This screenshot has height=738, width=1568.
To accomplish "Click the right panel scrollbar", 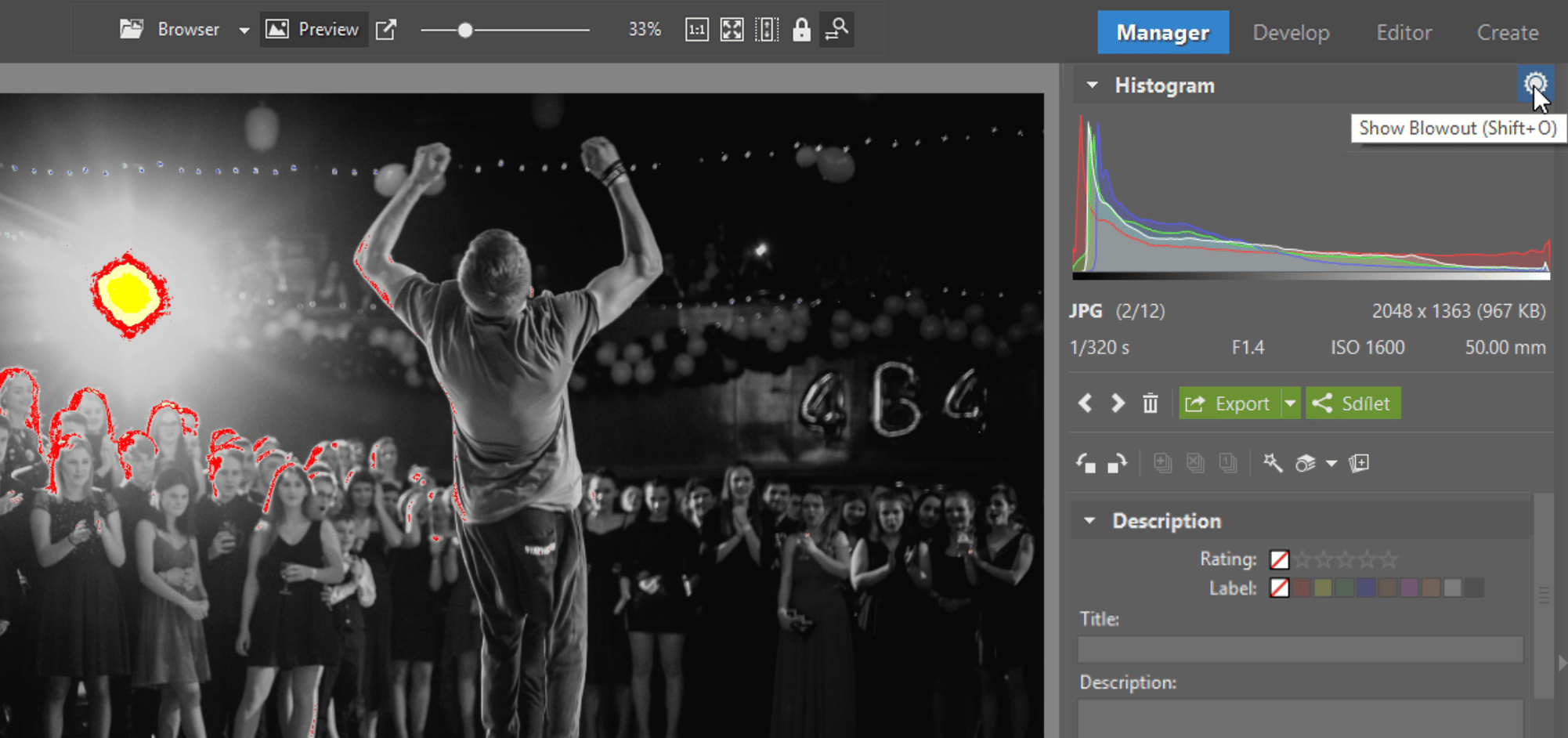I will [x=1543, y=595].
